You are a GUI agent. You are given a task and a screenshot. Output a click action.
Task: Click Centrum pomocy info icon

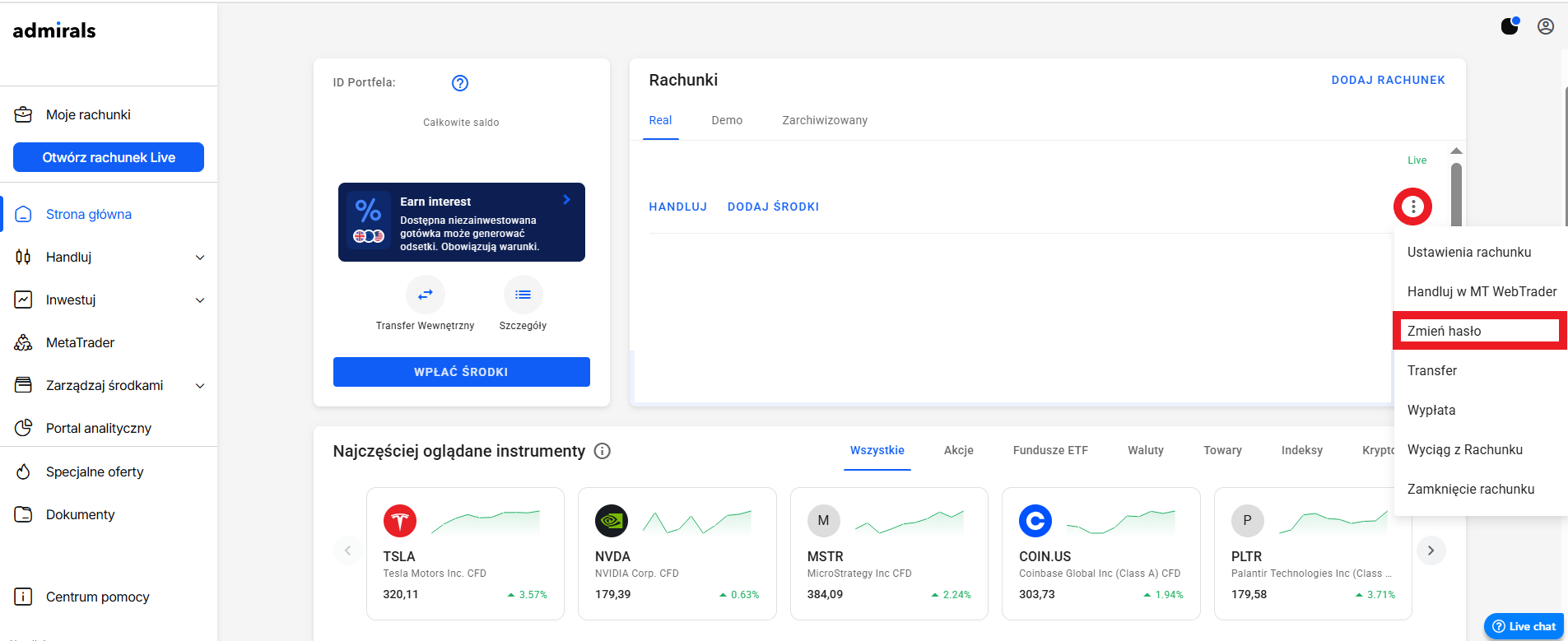(x=23, y=597)
